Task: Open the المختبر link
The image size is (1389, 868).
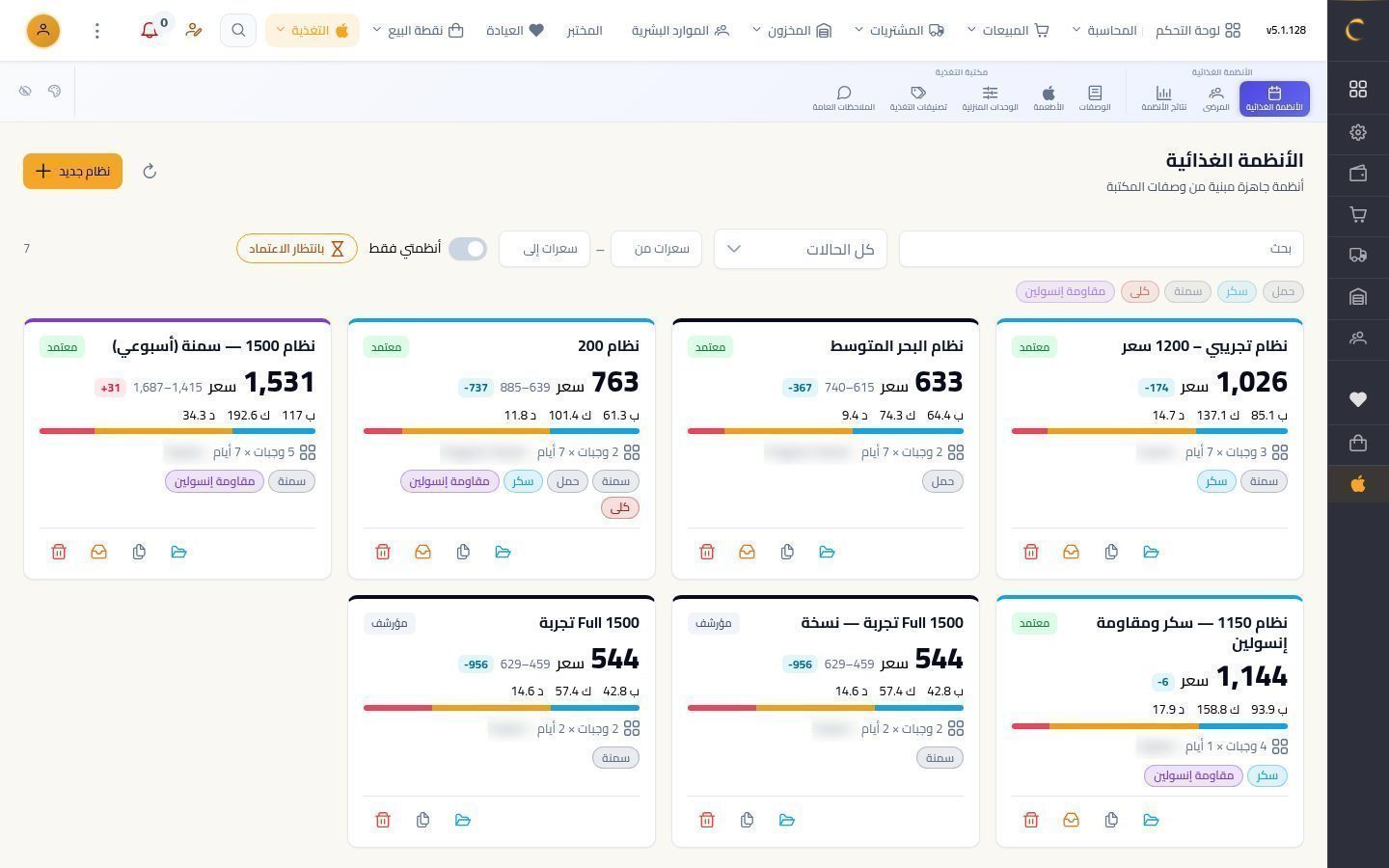Action: [x=585, y=31]
